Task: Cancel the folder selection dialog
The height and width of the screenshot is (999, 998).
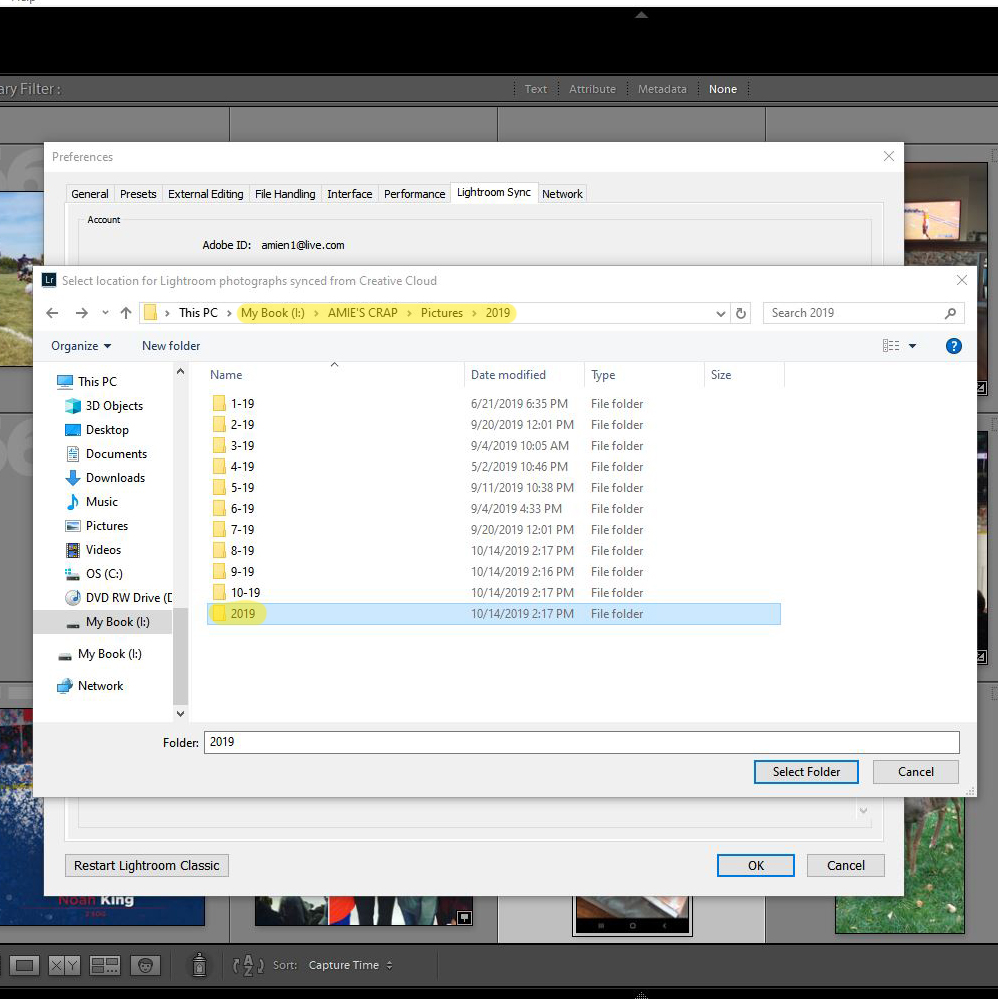Action: pos(916,772)
